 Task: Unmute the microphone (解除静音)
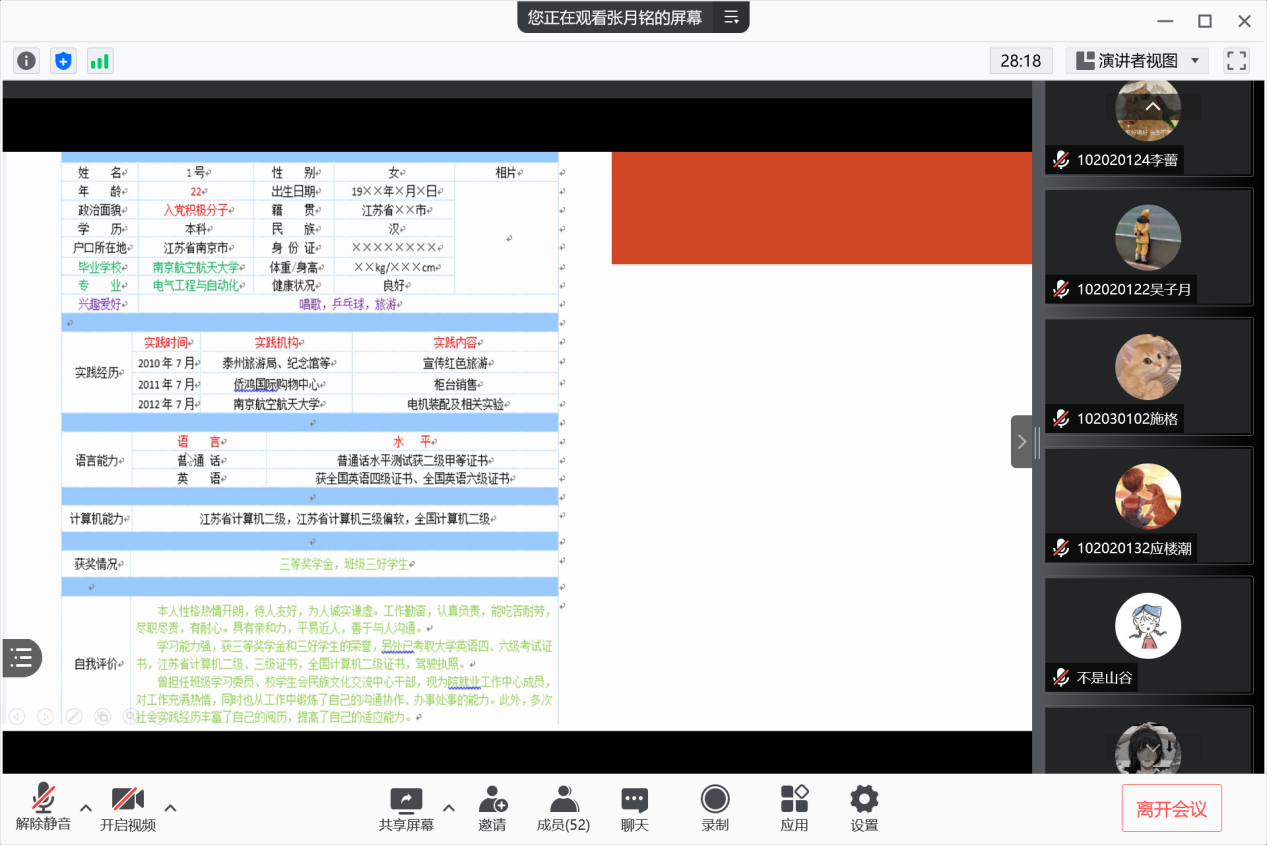click(x=43, y=808)
